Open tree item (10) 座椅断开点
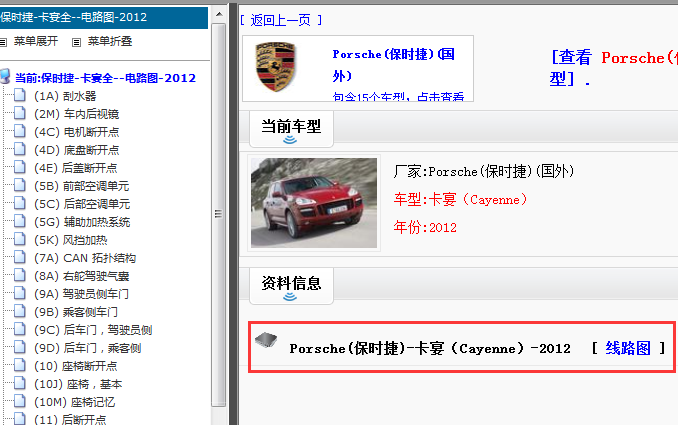 [x=76, y=366]
